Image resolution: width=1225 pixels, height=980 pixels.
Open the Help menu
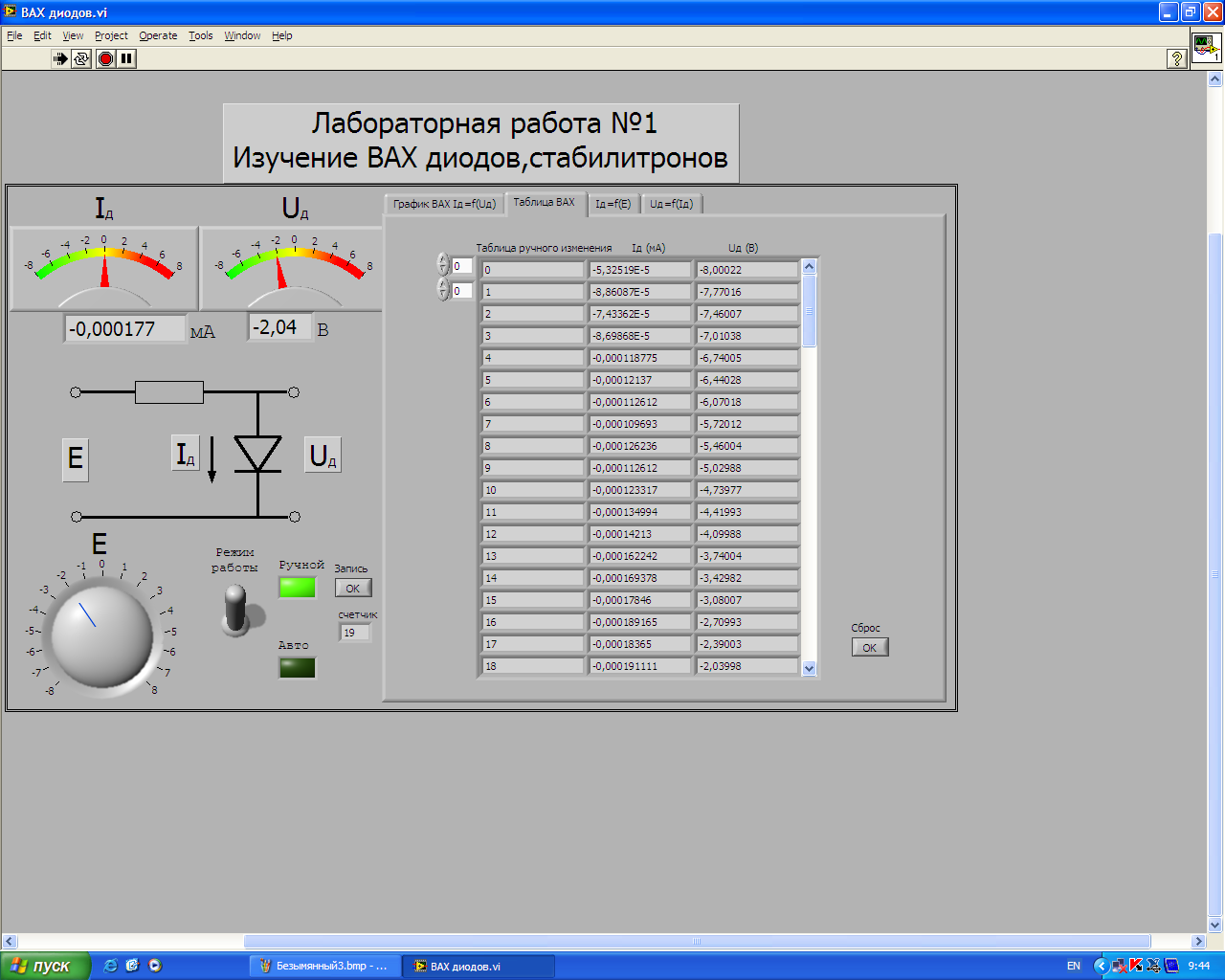[281, 35]
